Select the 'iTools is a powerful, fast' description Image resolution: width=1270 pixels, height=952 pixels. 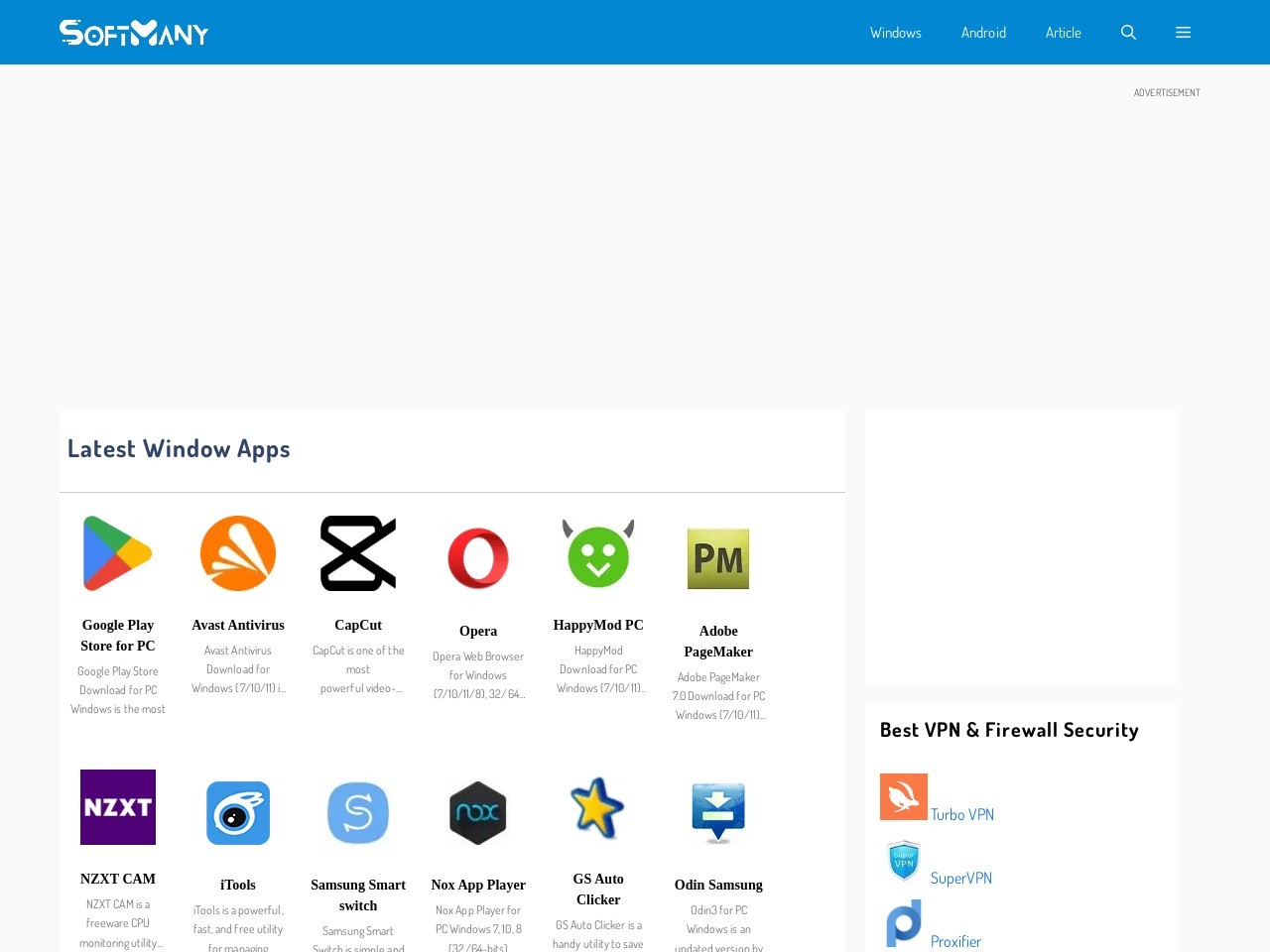point(238,928)
